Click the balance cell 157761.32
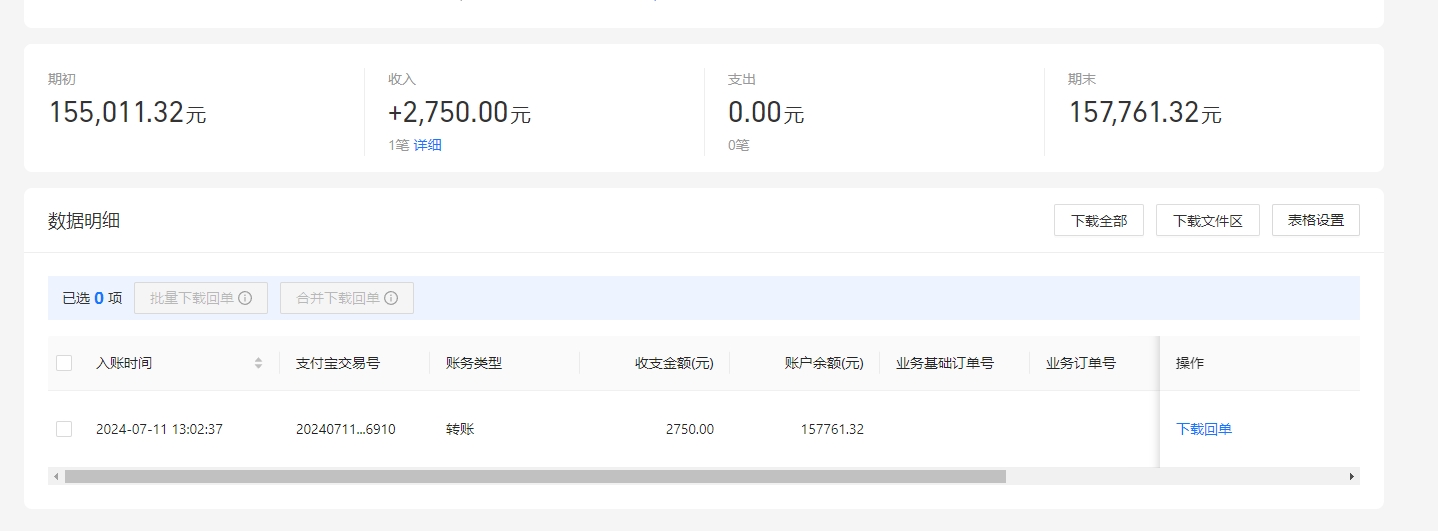 click(x=832, y=429)
